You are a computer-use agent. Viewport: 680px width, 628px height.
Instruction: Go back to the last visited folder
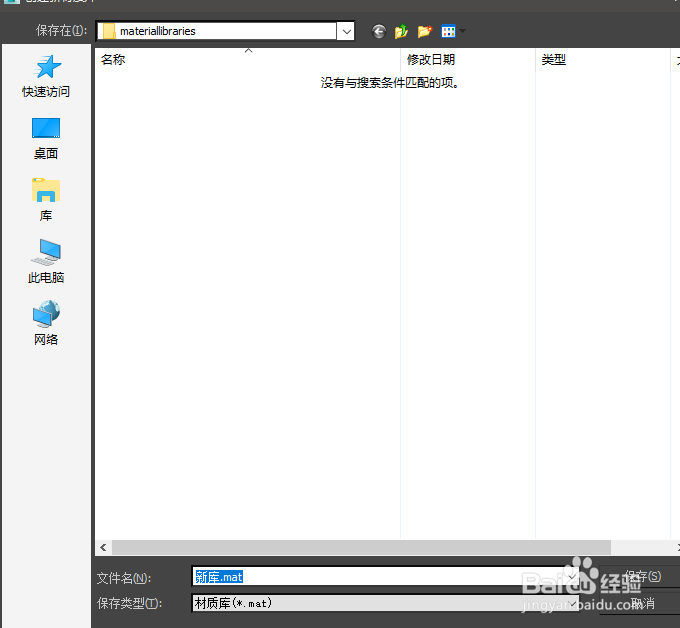(379, 31)
